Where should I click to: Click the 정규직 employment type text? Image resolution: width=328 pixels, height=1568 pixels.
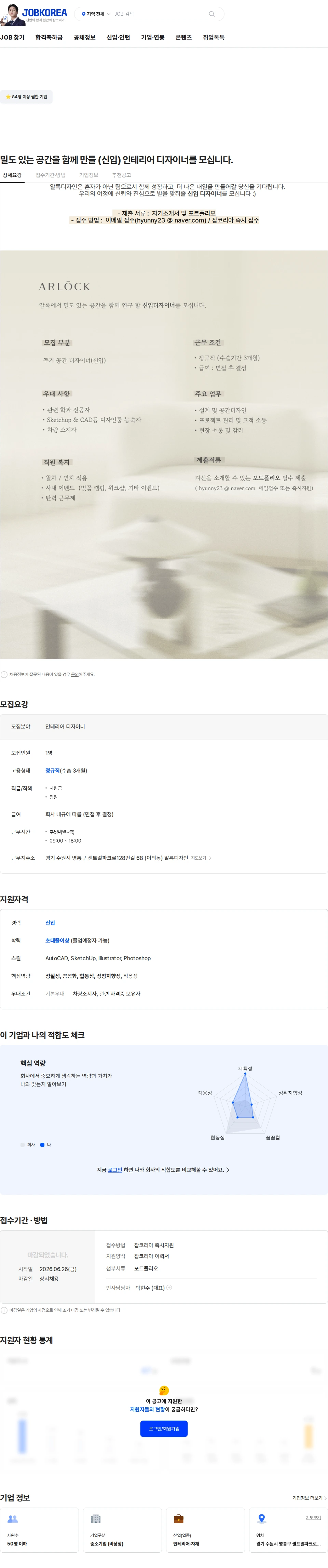52,771
